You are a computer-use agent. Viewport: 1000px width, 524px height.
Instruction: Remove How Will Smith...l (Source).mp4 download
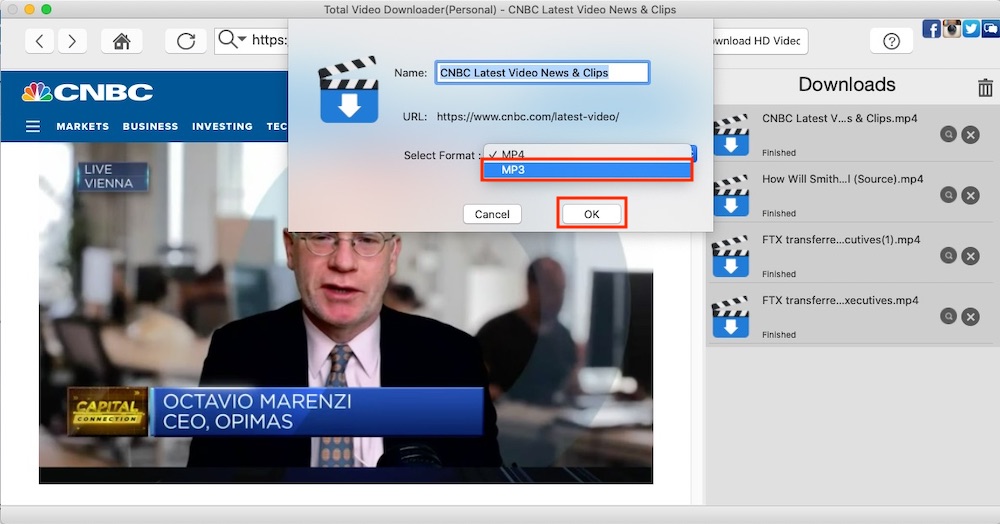971,195
